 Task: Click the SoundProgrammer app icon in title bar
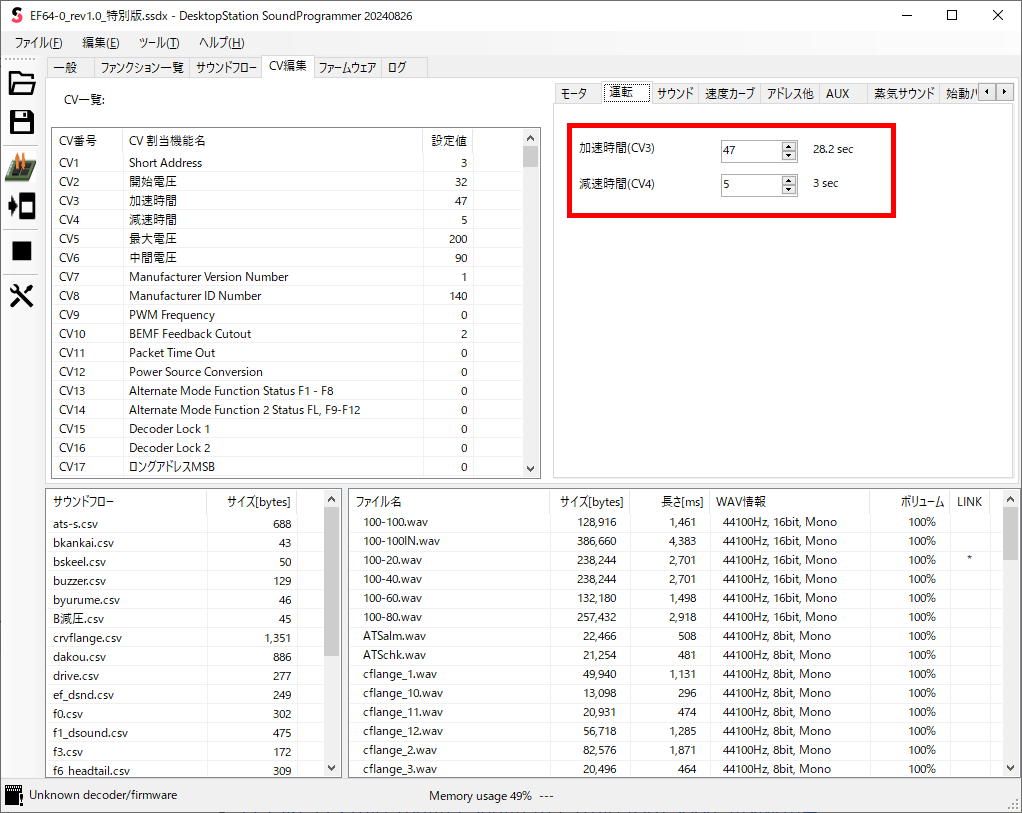click(x=16, y=16)
